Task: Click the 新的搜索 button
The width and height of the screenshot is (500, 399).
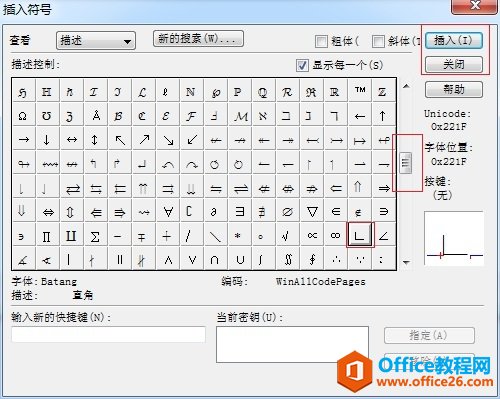Action: click(x=198, y=39)
